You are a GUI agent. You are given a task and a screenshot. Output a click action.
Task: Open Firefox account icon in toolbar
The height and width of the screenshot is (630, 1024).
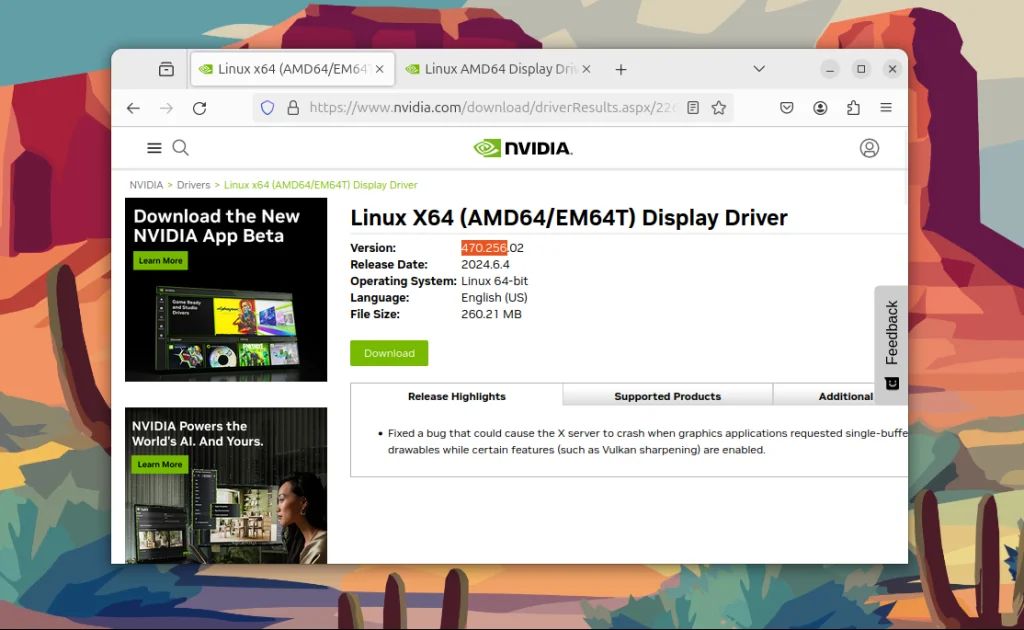click(x=820, y=108)
